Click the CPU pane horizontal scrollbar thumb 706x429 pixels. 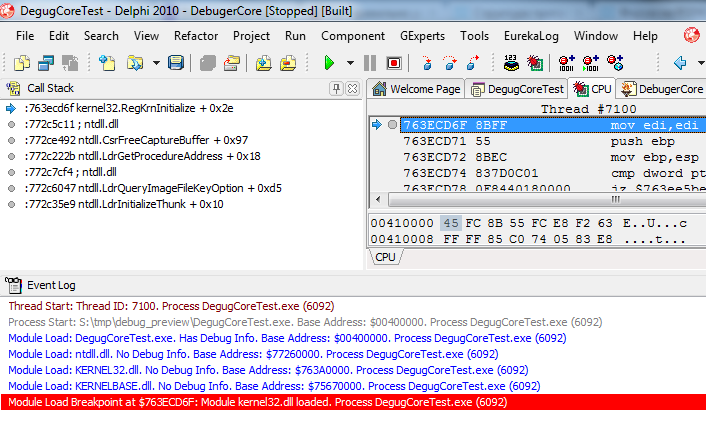(547, 199)
